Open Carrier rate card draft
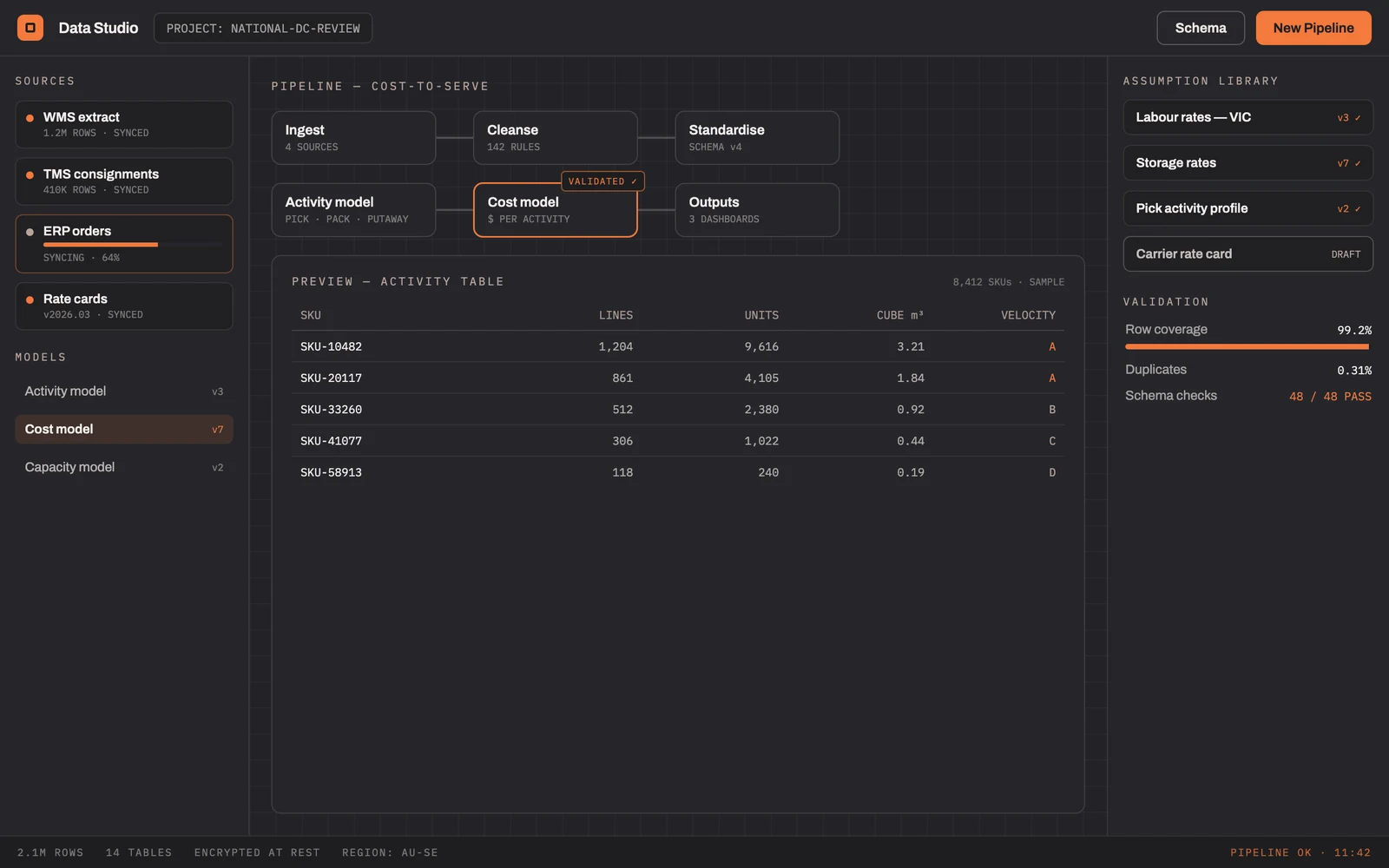The height and width of the screenshot is (868, 1389). click(x=1248, y=254)
